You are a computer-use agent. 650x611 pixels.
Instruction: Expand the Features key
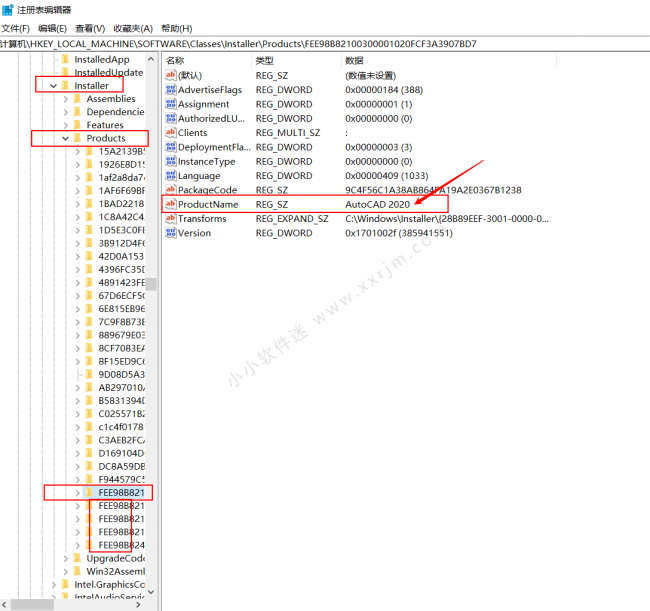click(65, 125)
